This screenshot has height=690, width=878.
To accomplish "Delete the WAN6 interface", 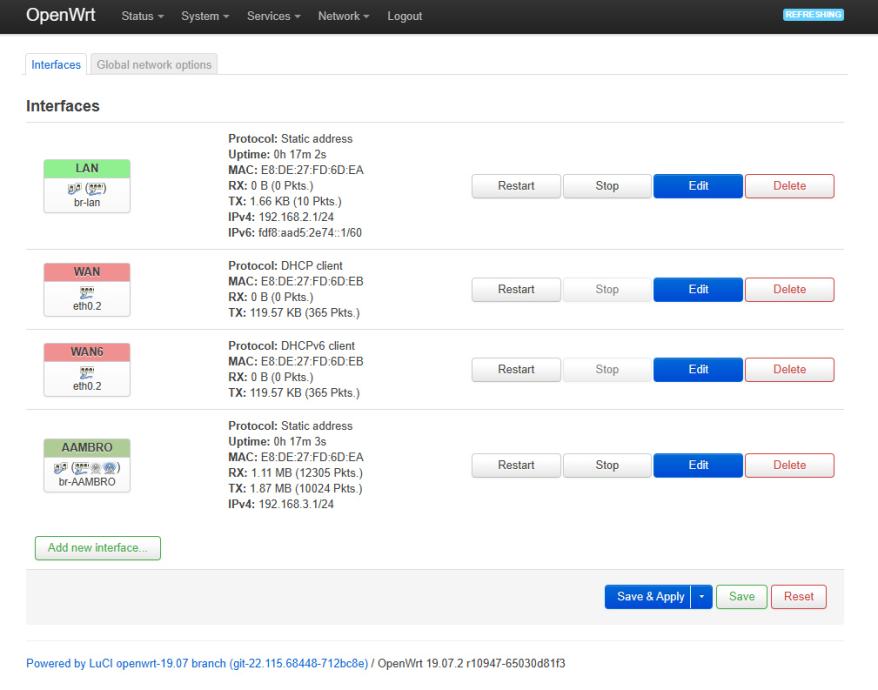I will tap(789, 370).
